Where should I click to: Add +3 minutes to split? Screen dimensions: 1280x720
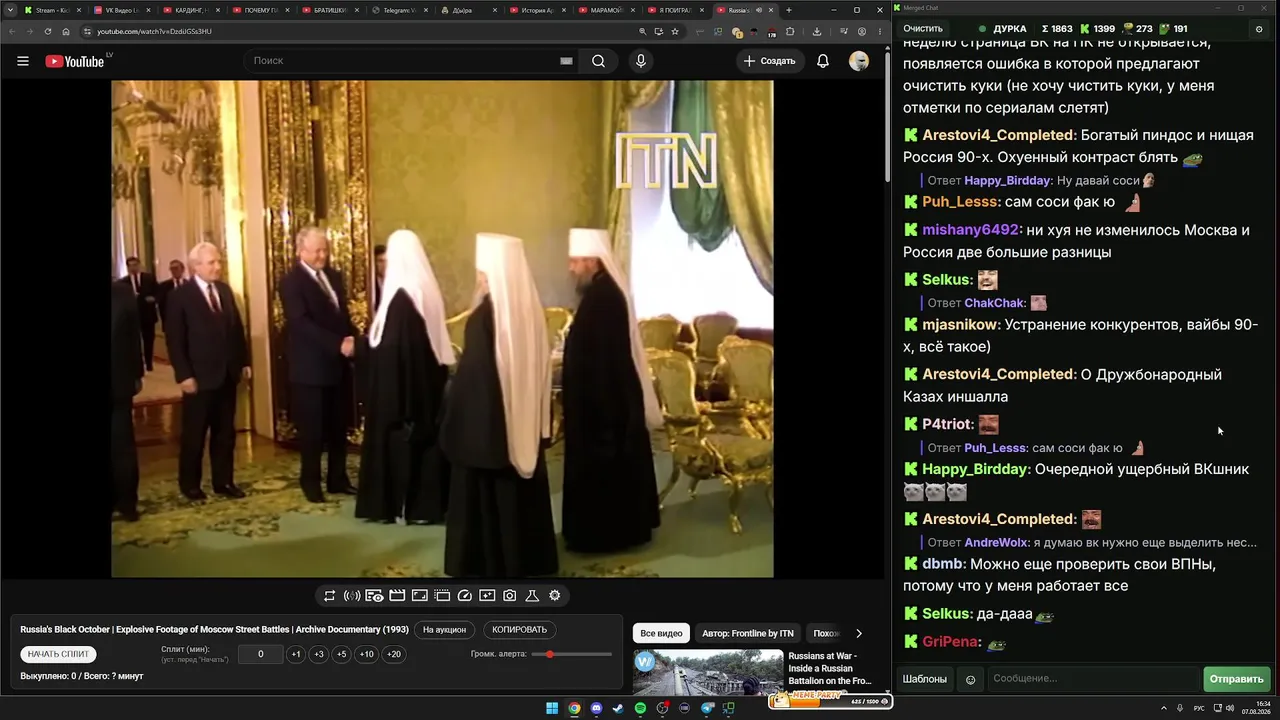tap(319, 654)
